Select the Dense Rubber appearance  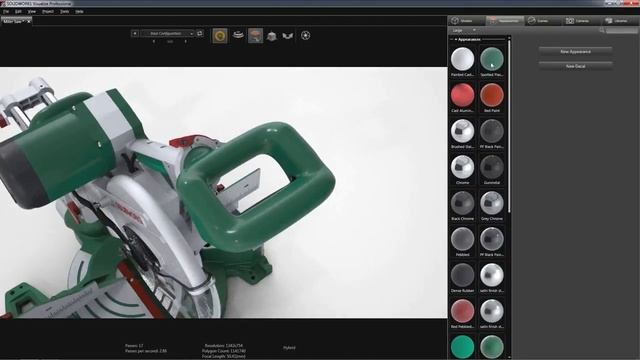click(462, 275)
